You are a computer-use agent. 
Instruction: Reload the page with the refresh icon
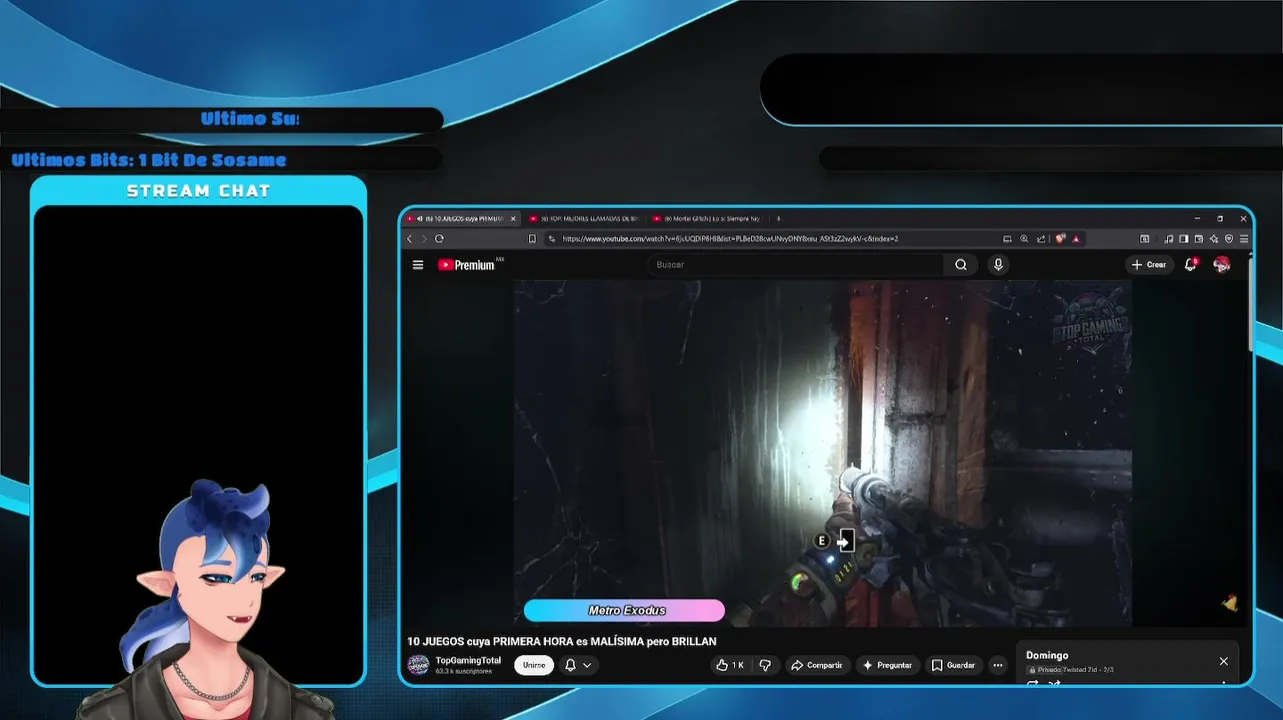tap(439, 239)
